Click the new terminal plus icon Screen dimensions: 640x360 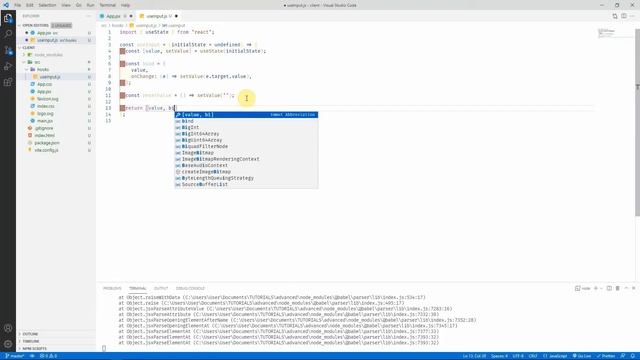[596, 288]
